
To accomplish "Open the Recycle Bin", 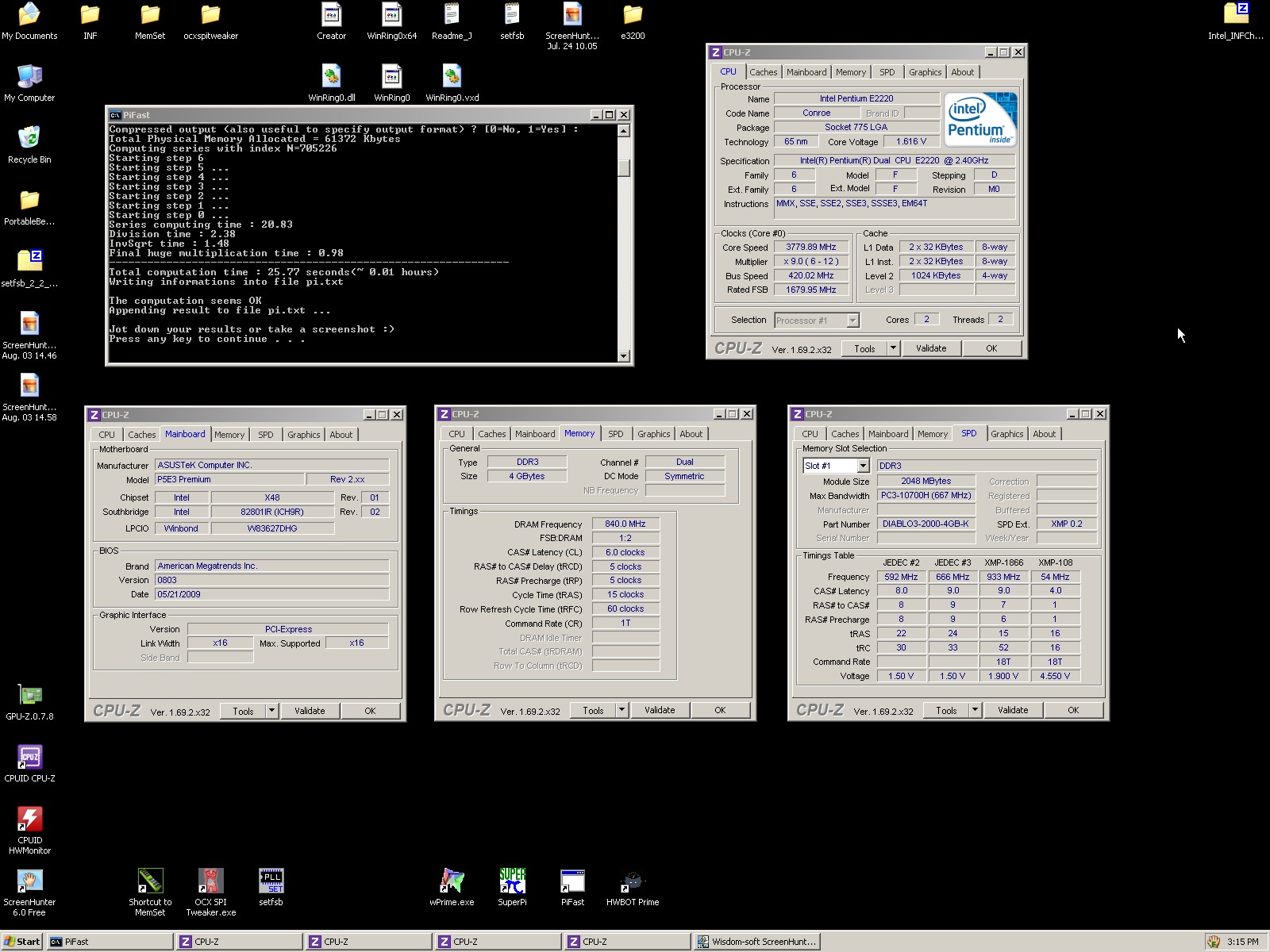I will click(29, 145).
